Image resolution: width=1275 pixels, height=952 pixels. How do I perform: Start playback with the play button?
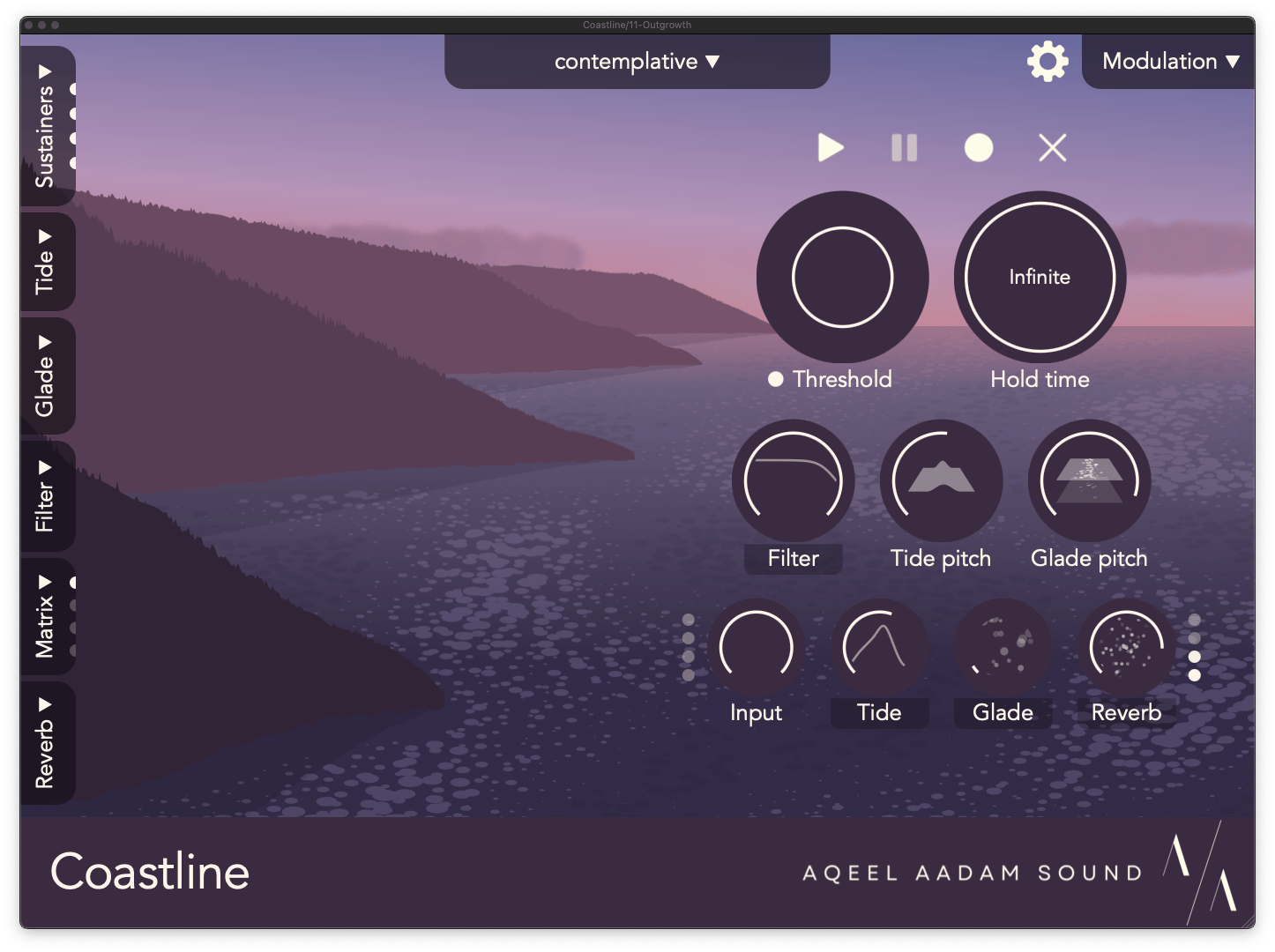point(830,147)
